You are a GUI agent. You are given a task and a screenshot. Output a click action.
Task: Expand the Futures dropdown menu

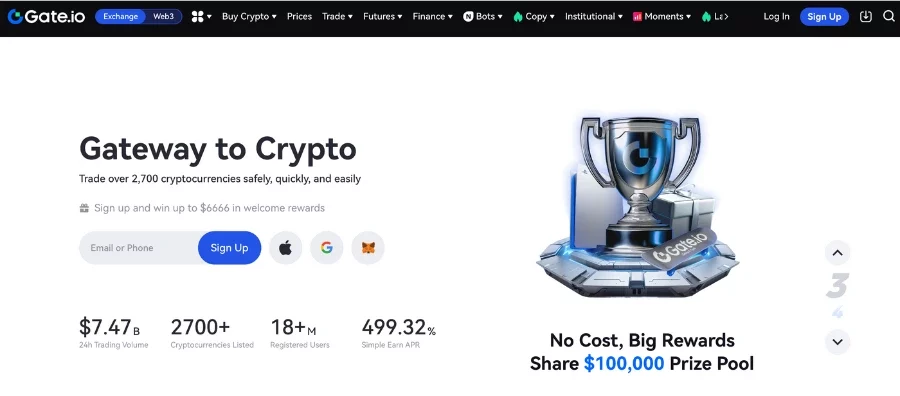(x=382, y=17)
